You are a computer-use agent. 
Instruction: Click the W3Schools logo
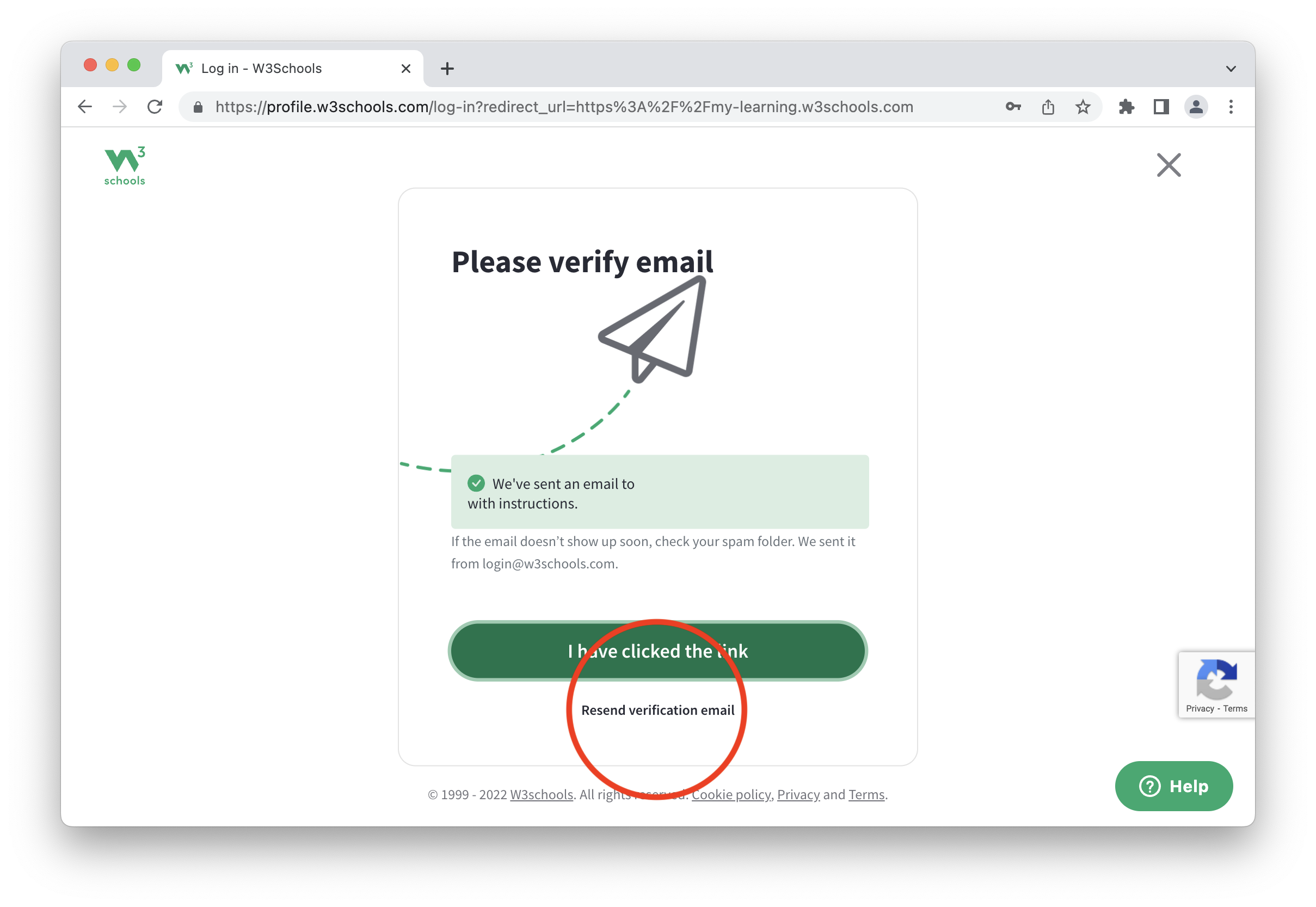pos(125,166)
